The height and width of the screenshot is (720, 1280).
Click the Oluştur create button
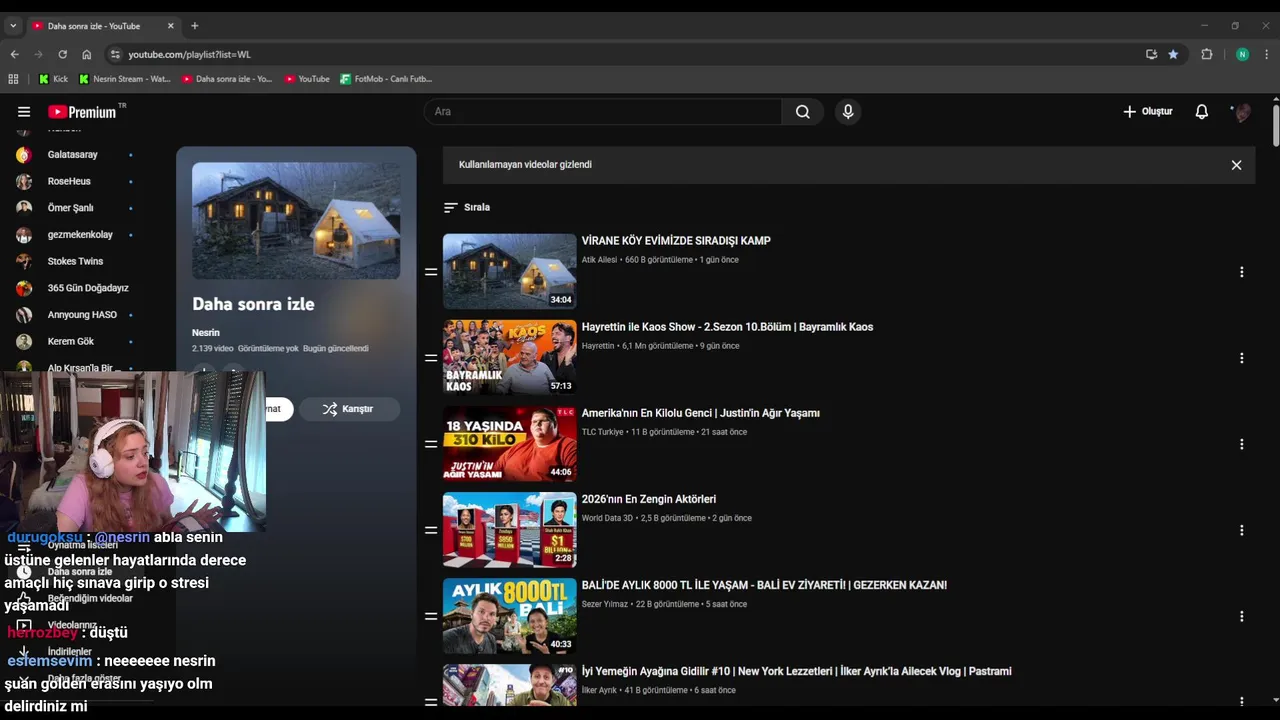click(x=1148, y=112)
